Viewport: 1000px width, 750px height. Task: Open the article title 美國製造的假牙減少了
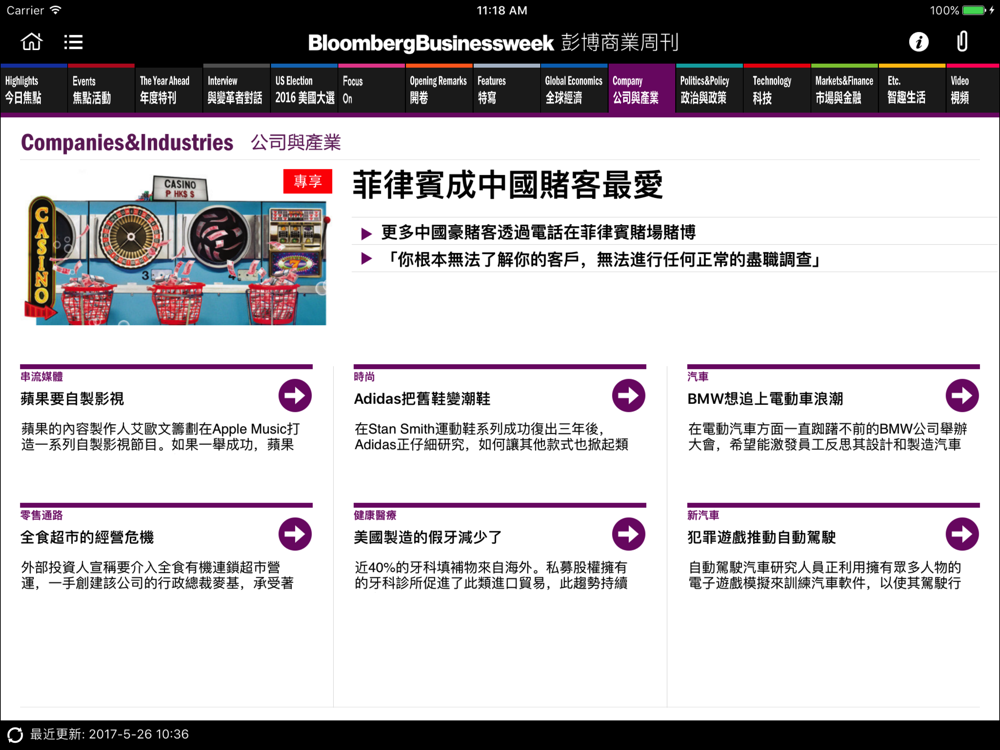(428, 537)
